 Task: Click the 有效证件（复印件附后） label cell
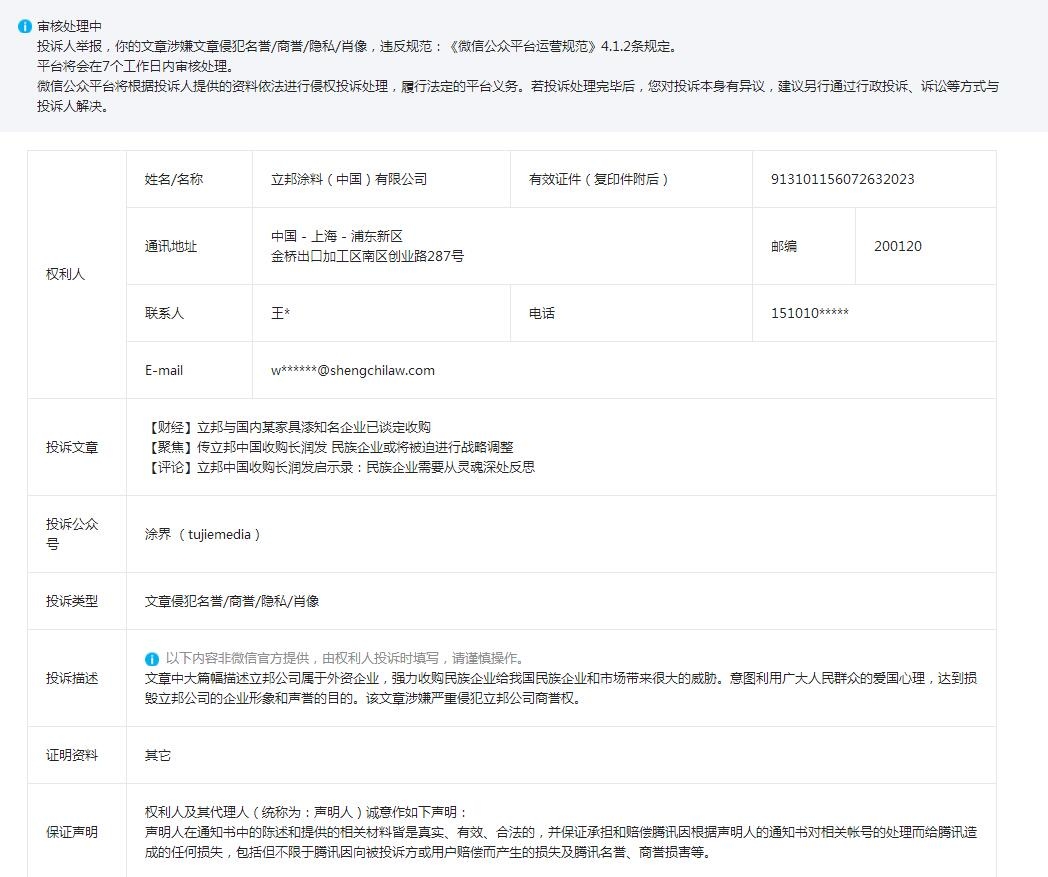[x=599, y=180]
